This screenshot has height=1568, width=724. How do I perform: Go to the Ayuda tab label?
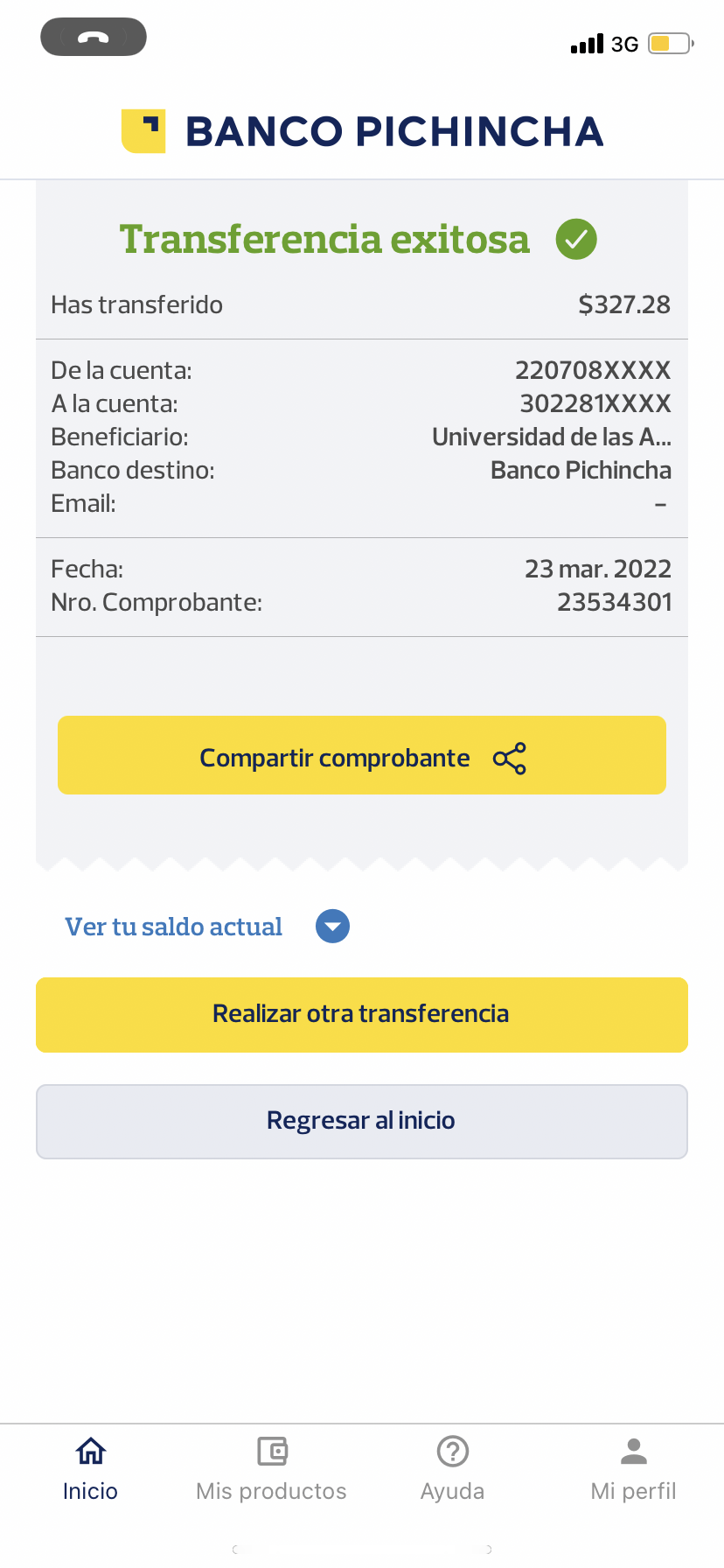452,1491
